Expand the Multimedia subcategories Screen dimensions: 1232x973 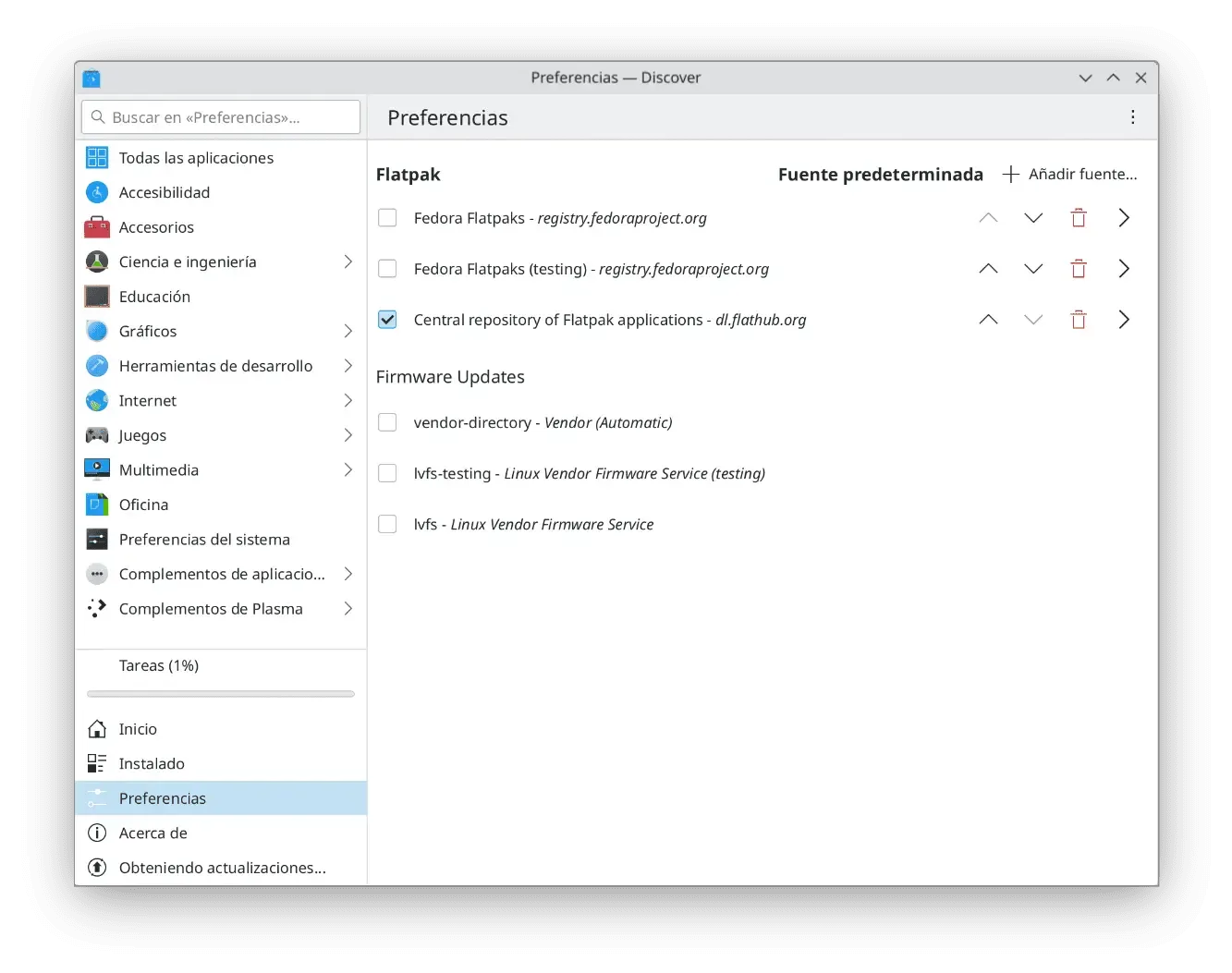click(x=348, y=469)
